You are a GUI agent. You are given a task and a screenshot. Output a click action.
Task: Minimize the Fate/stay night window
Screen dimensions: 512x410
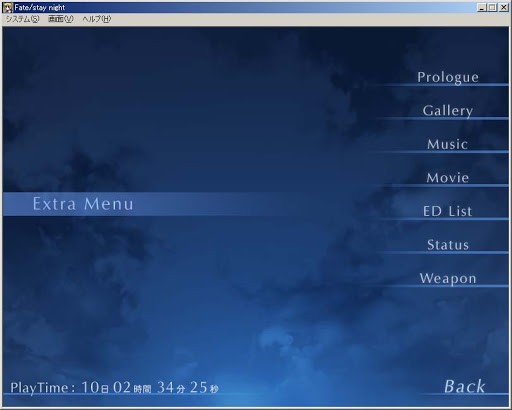481,7
